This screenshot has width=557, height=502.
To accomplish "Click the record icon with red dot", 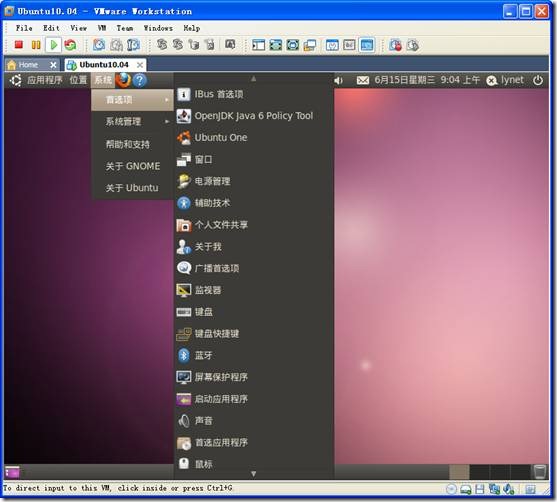I will tap(395, 45).
